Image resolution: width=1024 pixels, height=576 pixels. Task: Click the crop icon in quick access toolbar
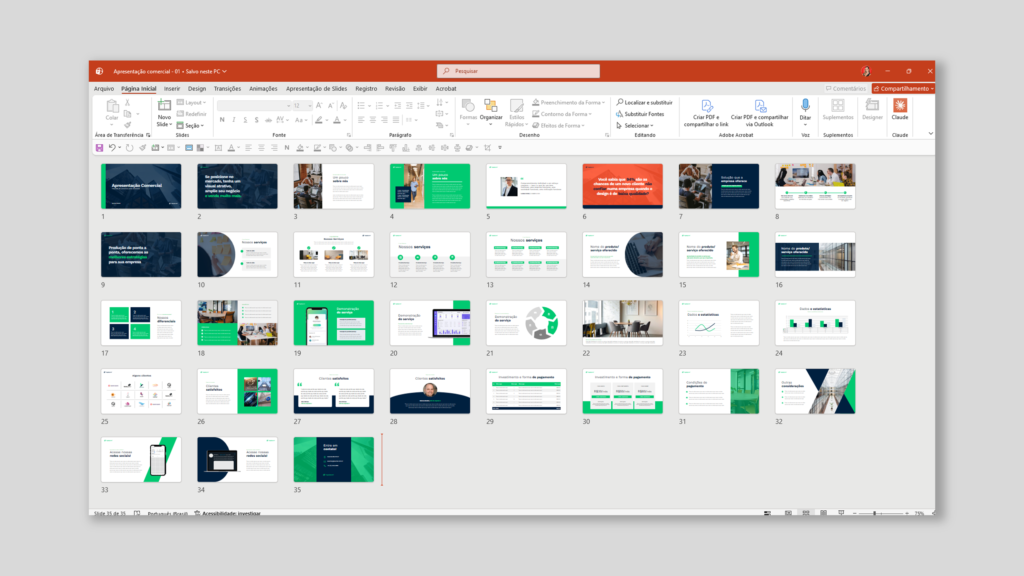[487, 148]
